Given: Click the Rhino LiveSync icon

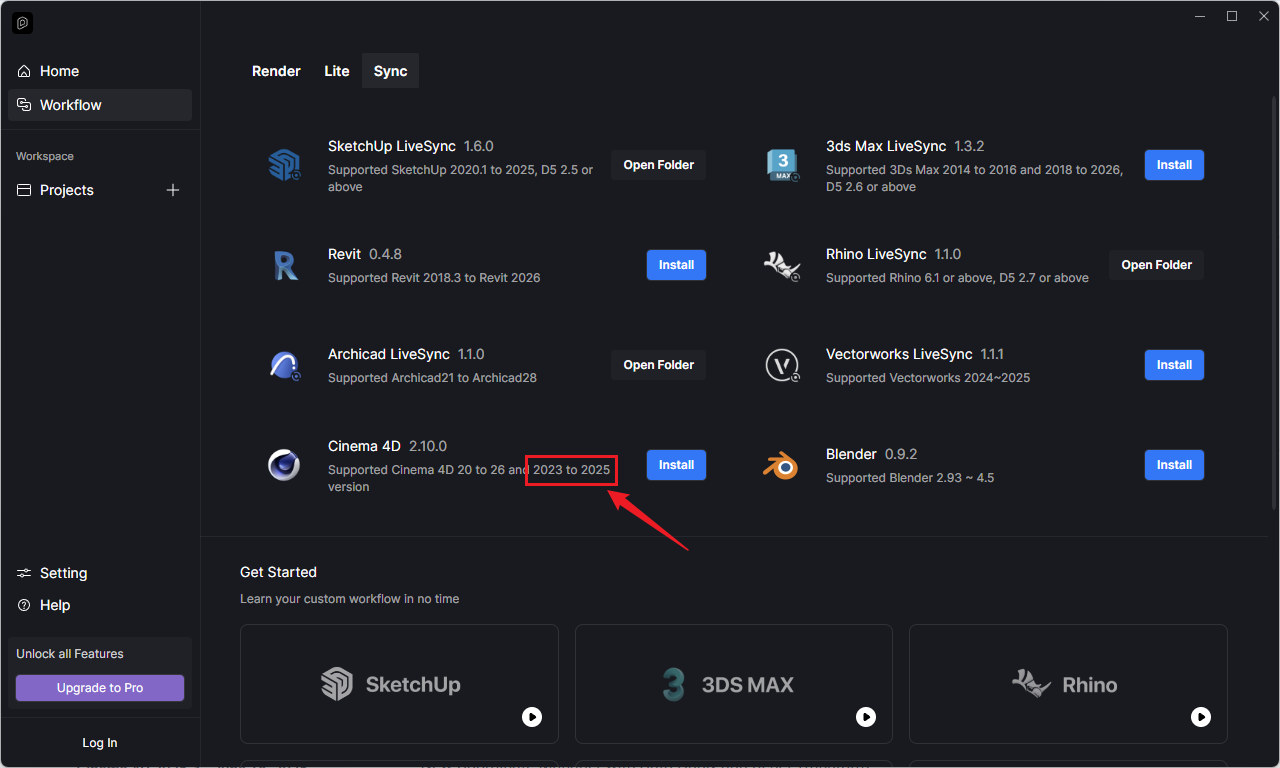Looking at the screenshot, I should [782, 265].
